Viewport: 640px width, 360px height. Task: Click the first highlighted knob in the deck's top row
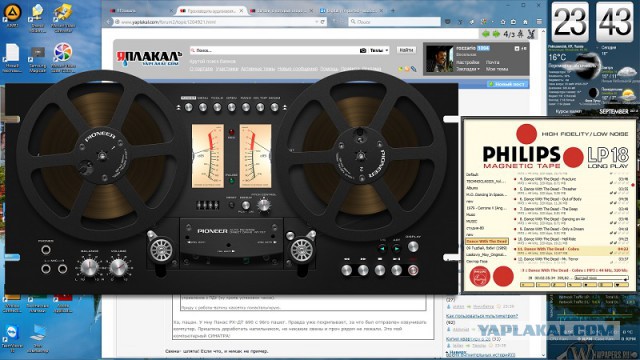[188, 107]
